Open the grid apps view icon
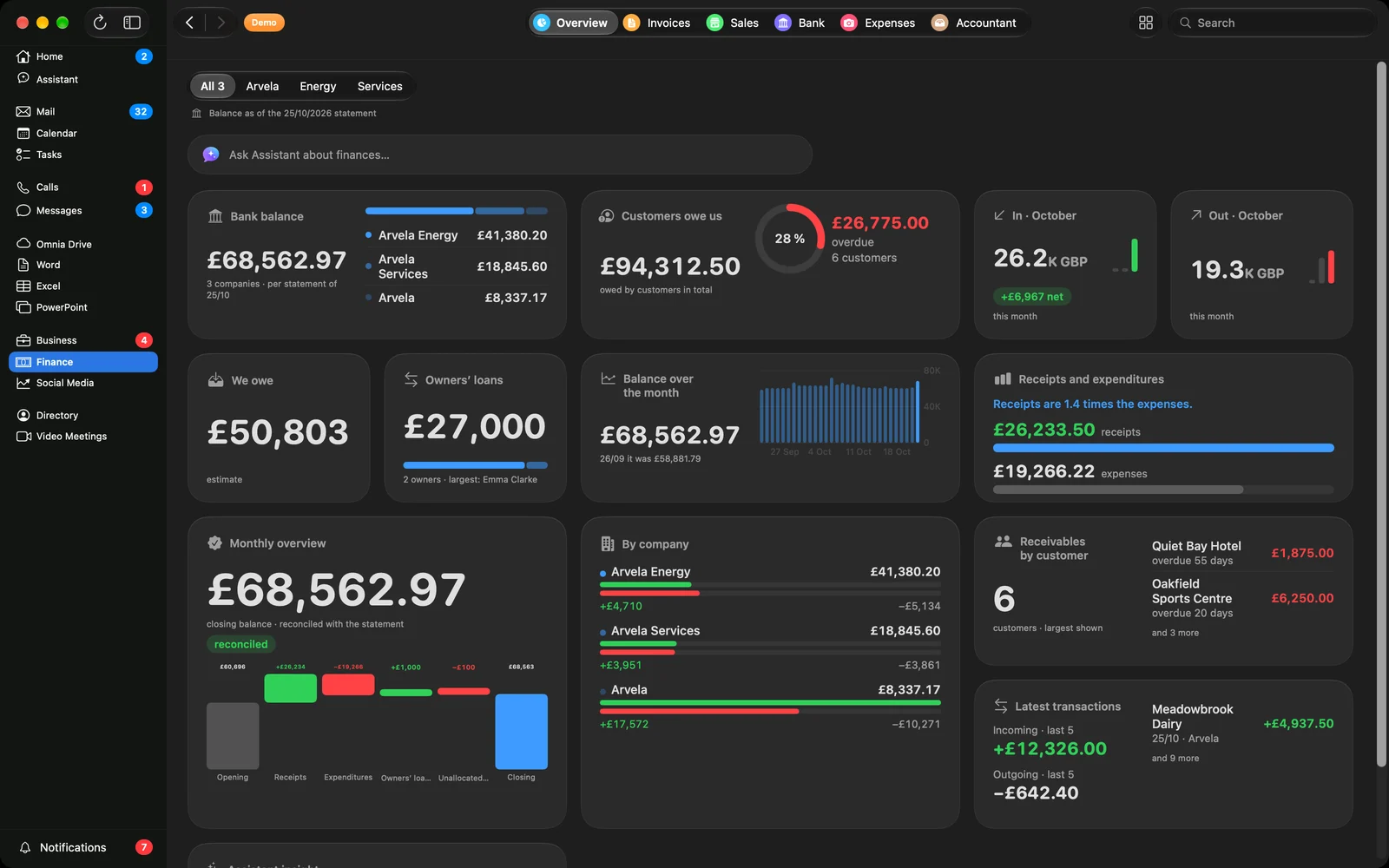 (x=1146, y=23)
